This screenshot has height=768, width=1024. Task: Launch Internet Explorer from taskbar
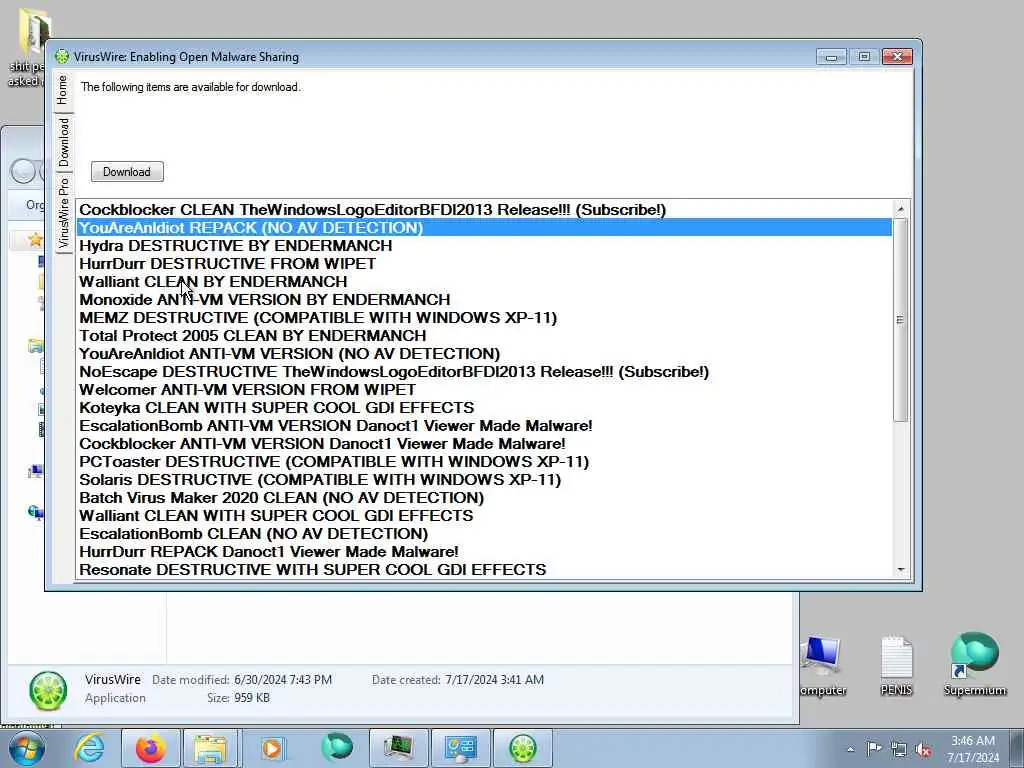coord(89,748)
